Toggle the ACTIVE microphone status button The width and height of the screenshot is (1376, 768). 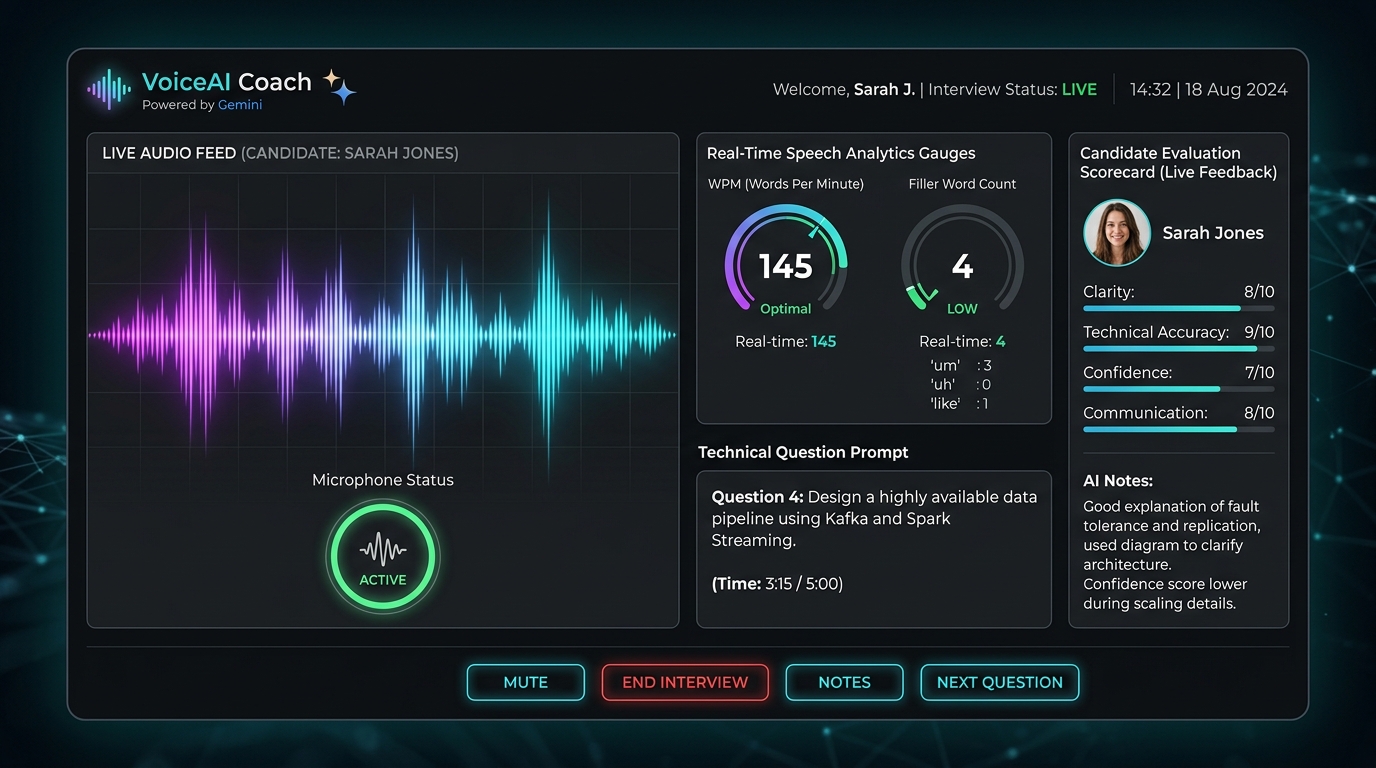pos(383,556)
